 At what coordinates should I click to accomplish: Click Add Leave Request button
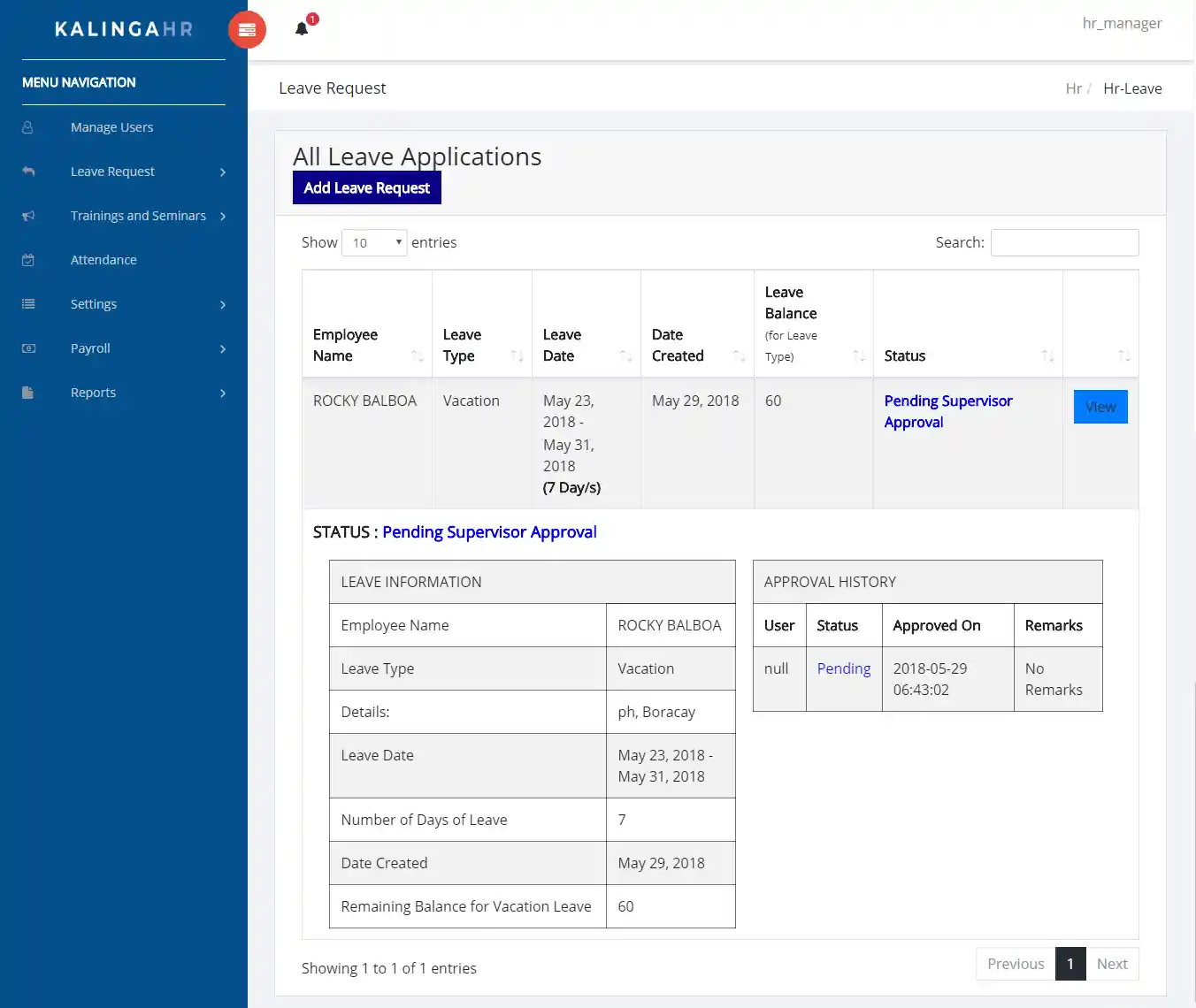(367, 187)
